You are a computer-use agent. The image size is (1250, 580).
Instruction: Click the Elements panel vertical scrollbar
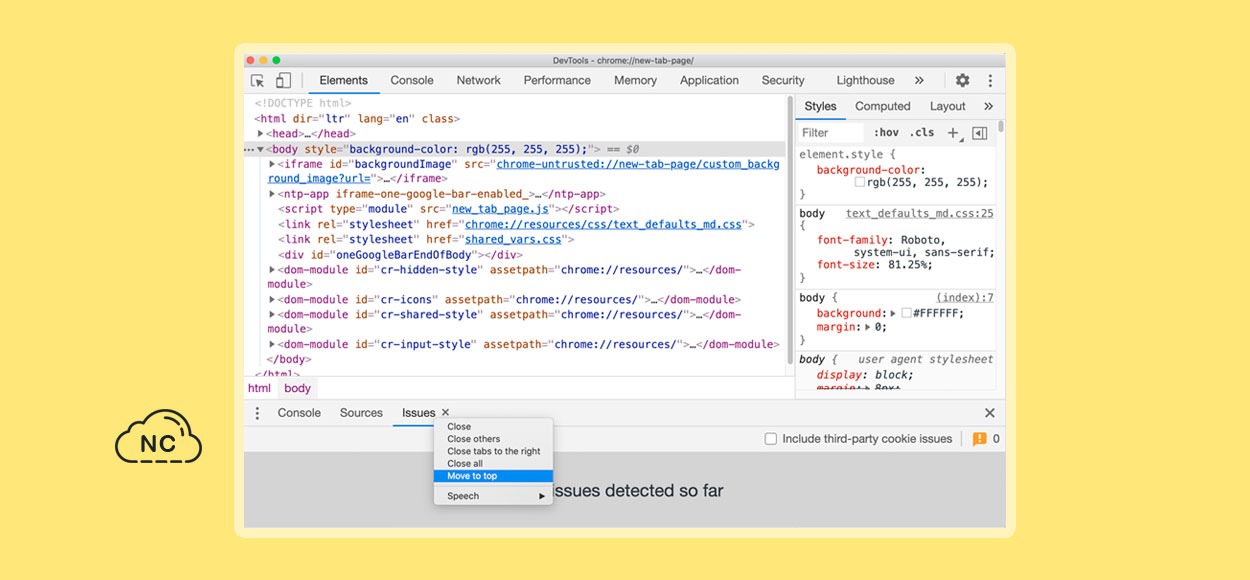[790, 232]
